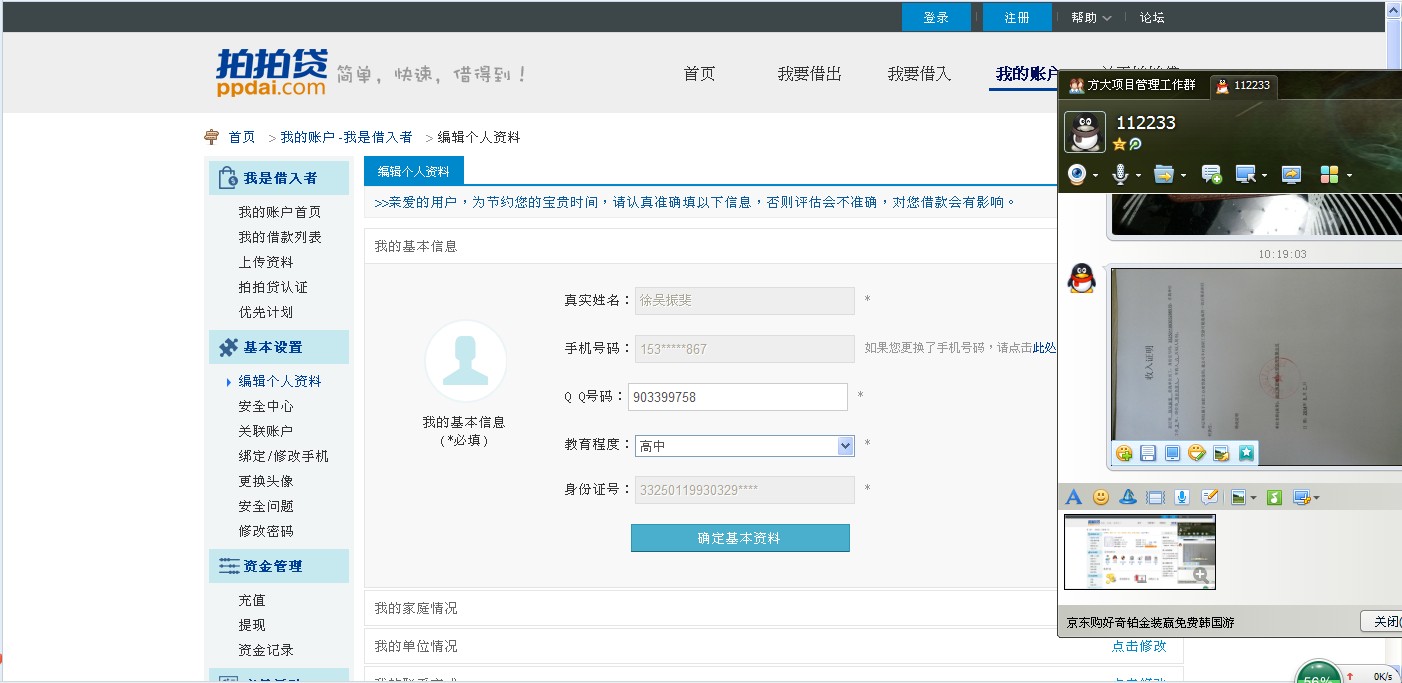Switch to the 方大项目管理工作群 chat tab
This screenshot has height=683, width=1402.
click(x=1132, y=86)
